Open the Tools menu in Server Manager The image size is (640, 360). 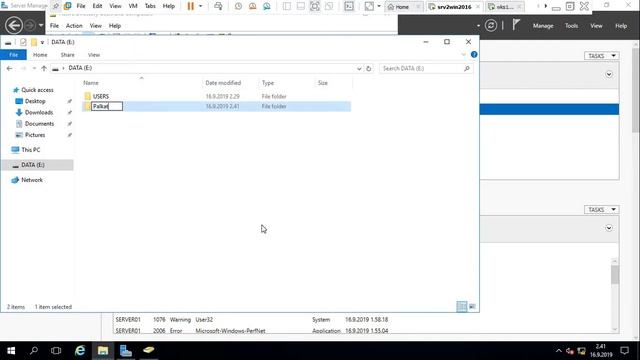pyautogui.click(x=571, y=26)
